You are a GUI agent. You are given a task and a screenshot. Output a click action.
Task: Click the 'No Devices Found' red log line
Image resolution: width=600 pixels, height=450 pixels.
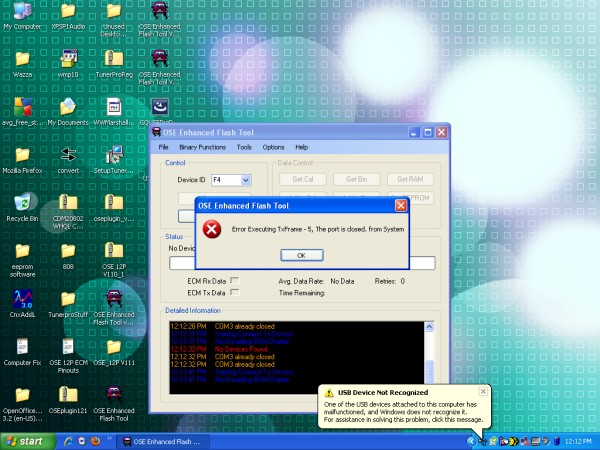[x=241, y=349]
